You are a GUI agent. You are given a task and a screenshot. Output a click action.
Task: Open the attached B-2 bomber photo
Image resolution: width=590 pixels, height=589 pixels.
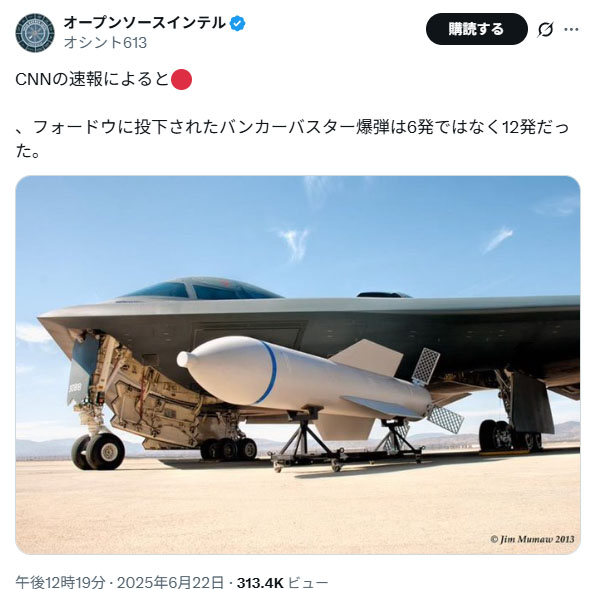298,365
